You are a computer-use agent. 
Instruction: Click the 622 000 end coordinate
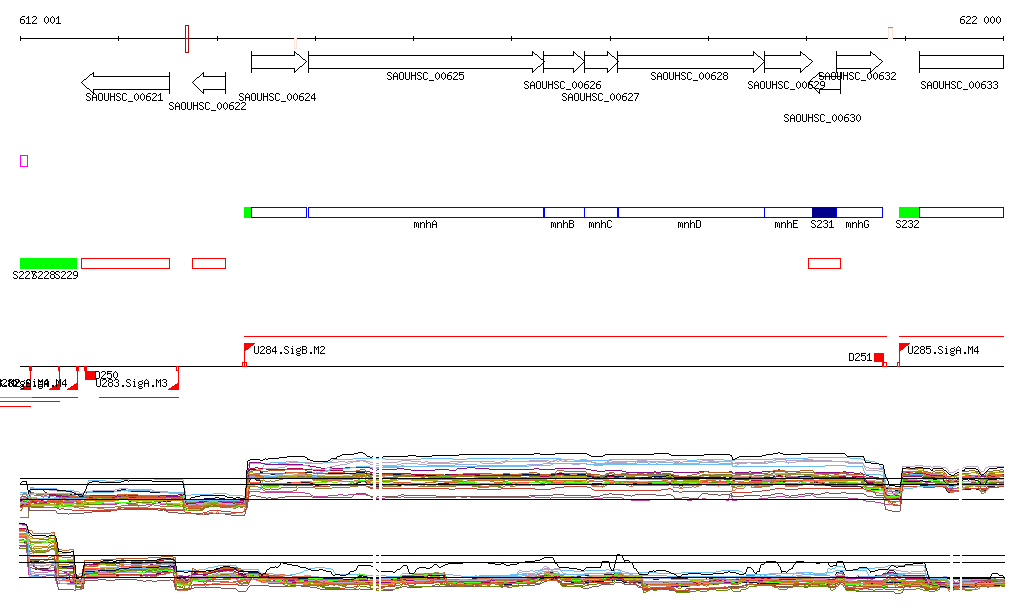[x=980, y=20]
